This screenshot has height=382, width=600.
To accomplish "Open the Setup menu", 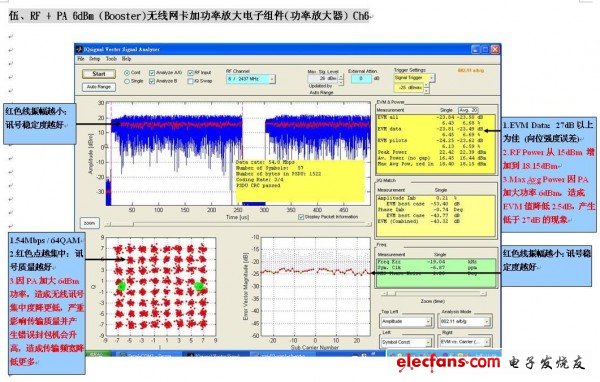I will coord(95,59).
